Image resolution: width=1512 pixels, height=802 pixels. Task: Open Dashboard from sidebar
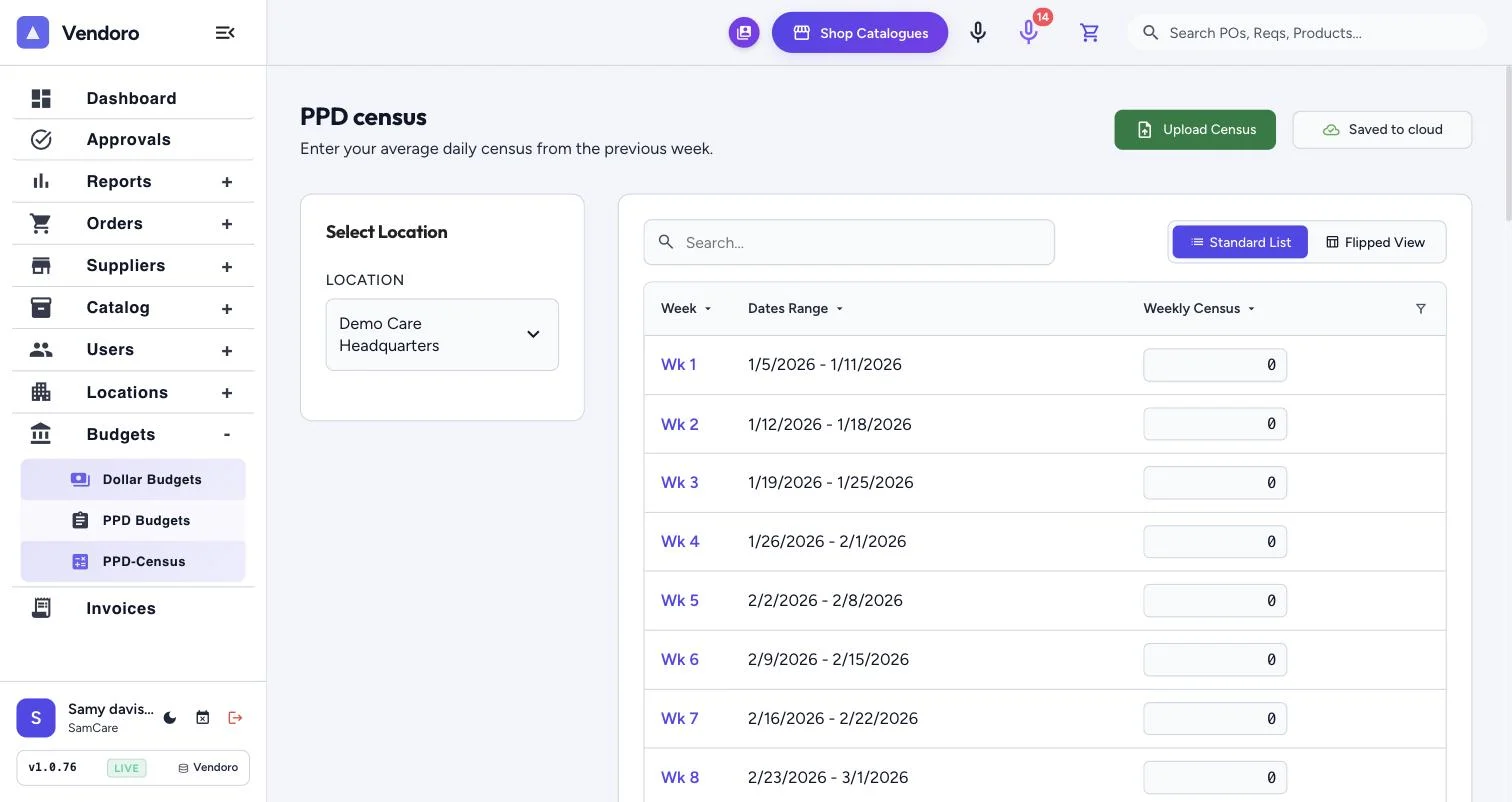pyautogui.click(x=133, y=98)
